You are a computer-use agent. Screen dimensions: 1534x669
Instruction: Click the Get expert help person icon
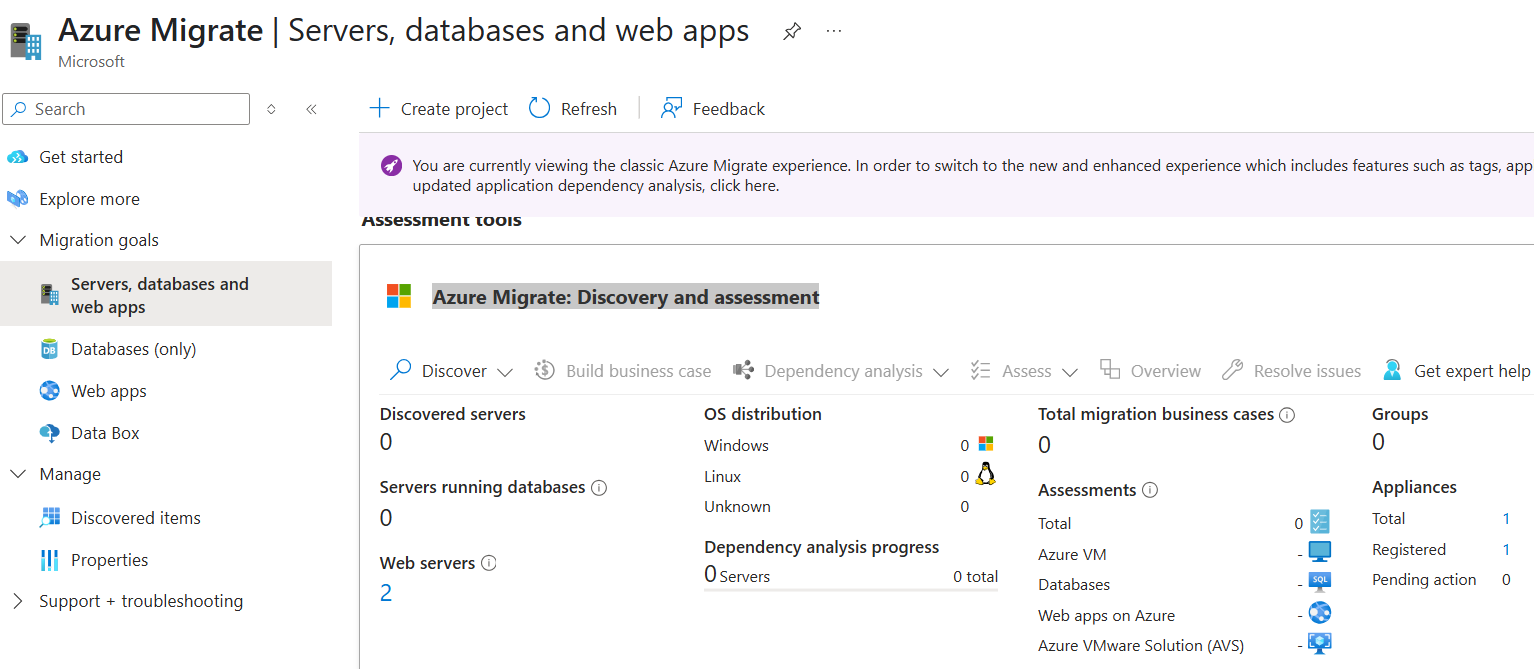pos(1391,369)
